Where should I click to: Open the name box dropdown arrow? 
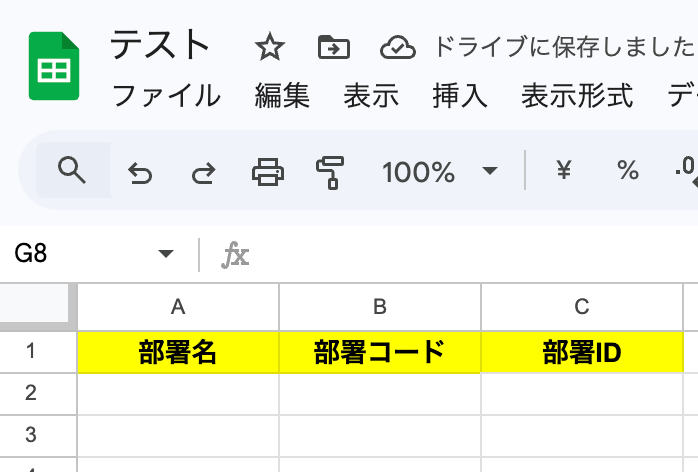pyautogui.click(x=166, y=254)
